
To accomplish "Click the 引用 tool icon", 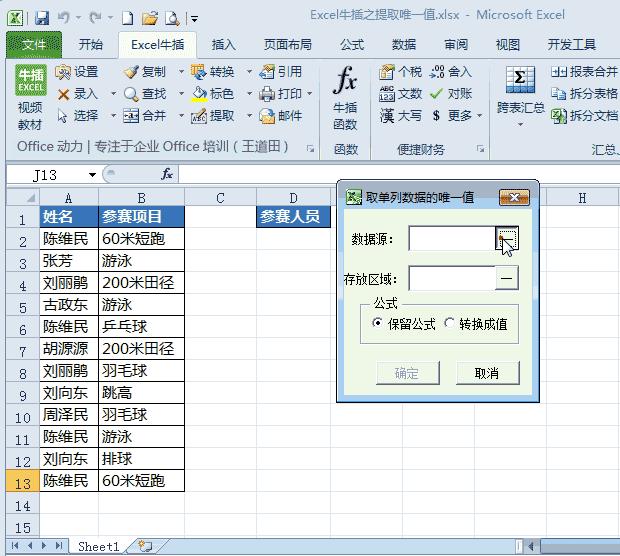I will pyautogui.click(x=267, y=72).
